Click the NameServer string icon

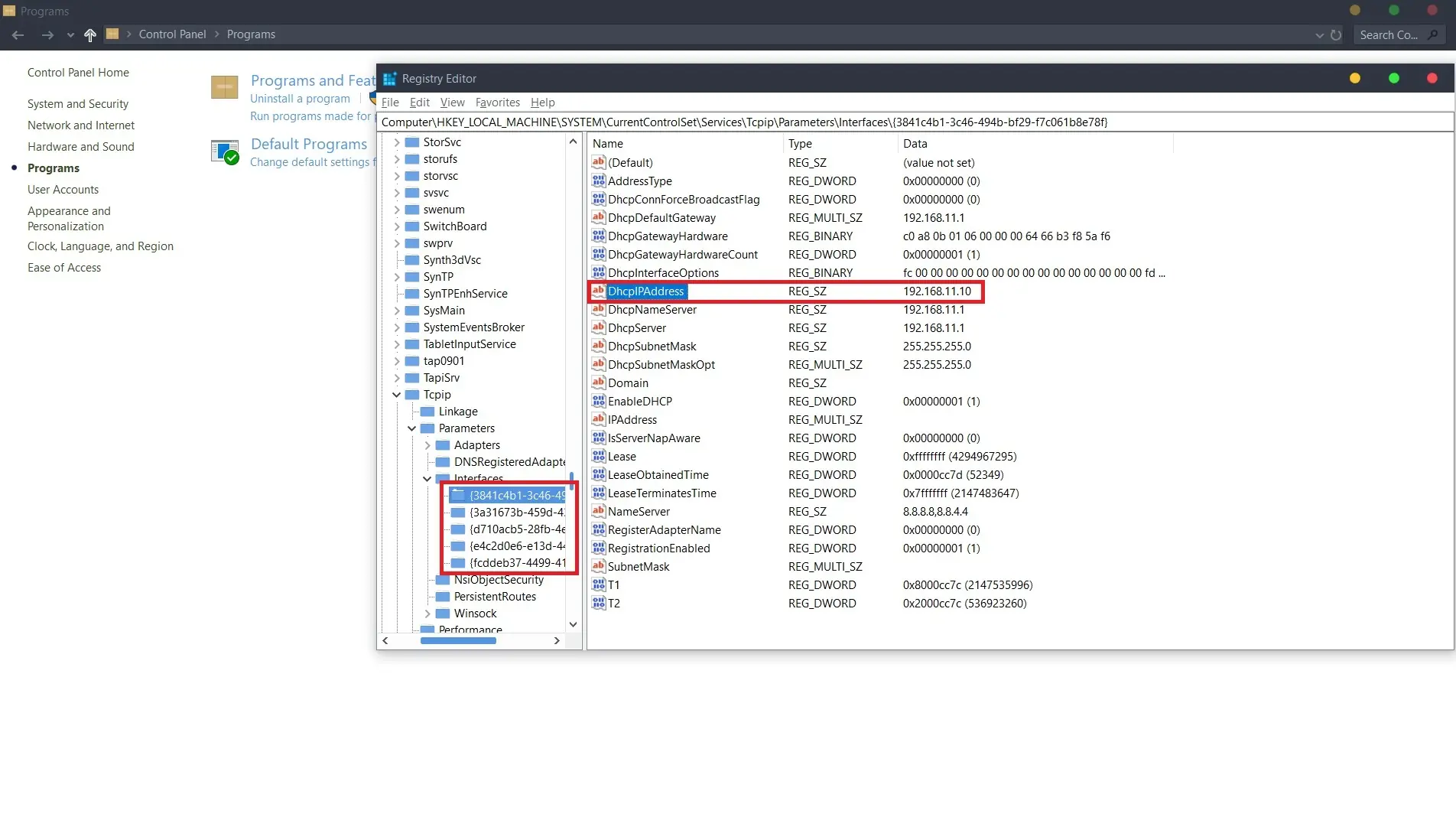click(599, 512)
